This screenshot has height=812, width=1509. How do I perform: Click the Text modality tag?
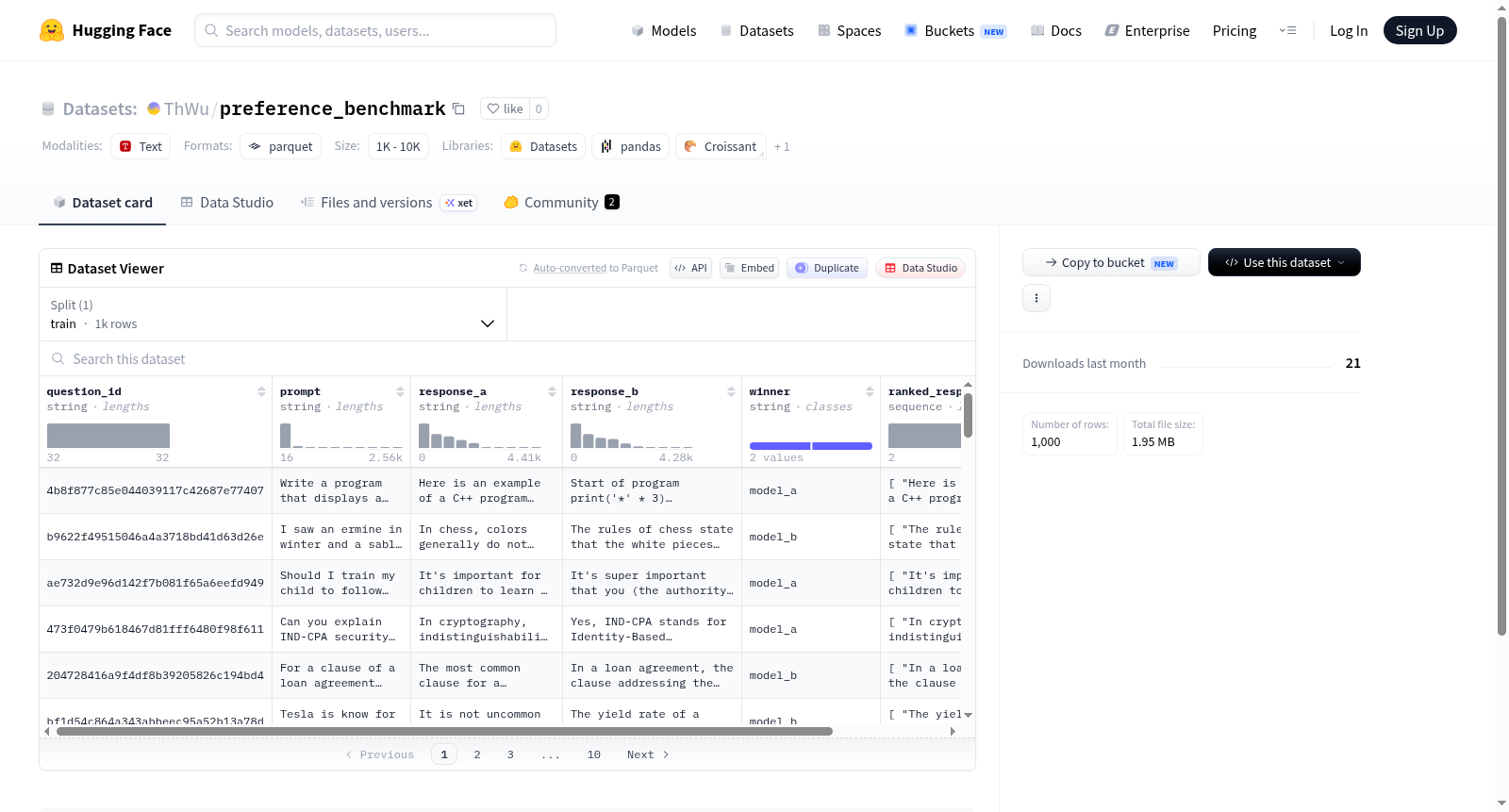click(141, 146)
